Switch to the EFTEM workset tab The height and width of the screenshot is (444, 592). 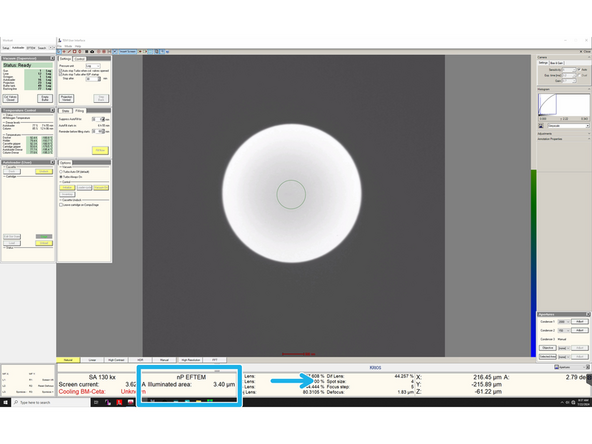click(31, 48)
